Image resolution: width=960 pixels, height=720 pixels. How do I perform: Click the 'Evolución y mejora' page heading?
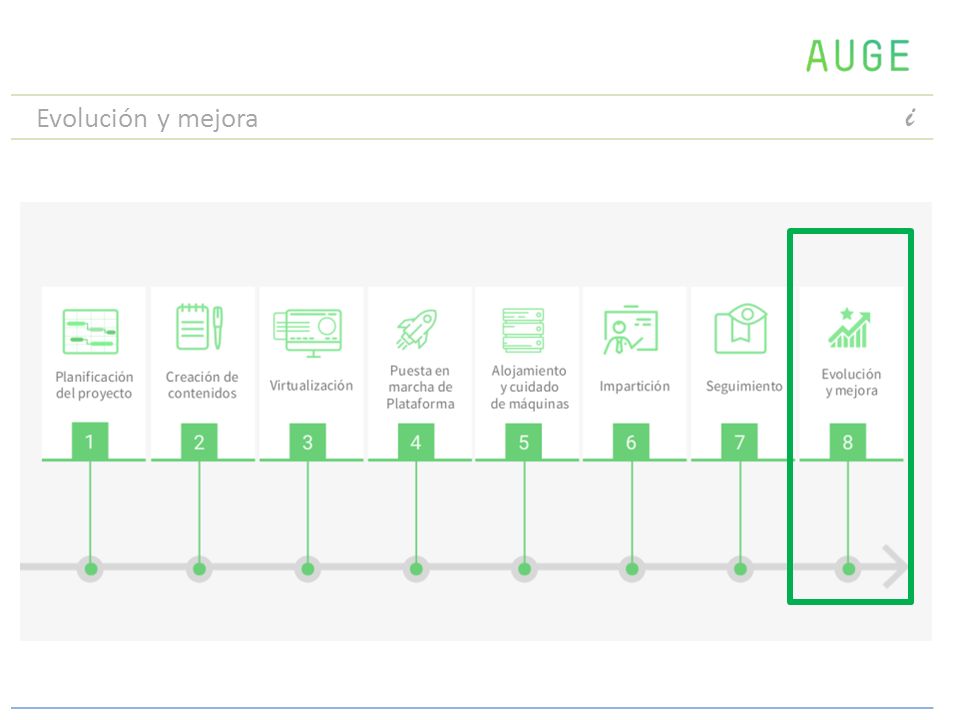[147, 118]
